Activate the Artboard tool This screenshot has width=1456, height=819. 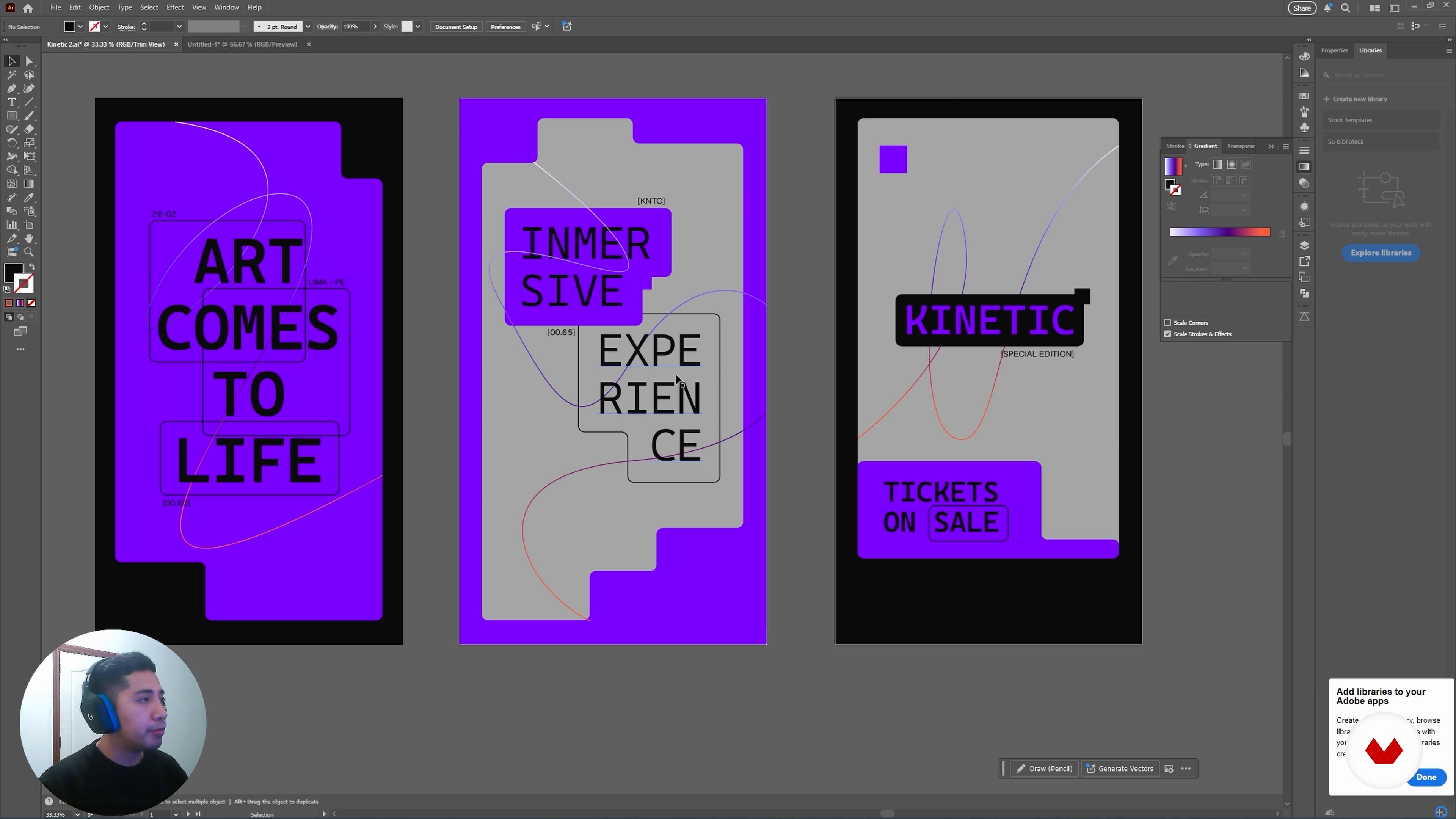(30, 224)
